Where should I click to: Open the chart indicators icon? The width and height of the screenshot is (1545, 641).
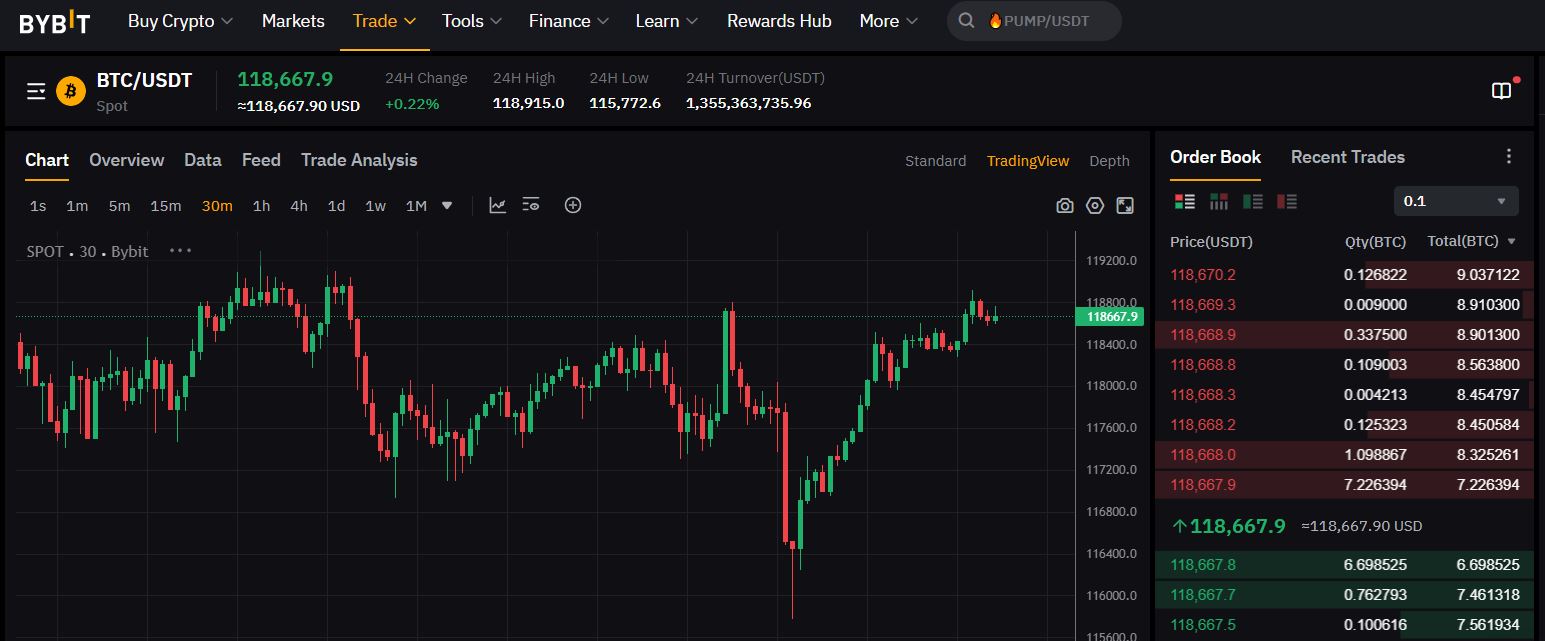[x=497, y=205]
